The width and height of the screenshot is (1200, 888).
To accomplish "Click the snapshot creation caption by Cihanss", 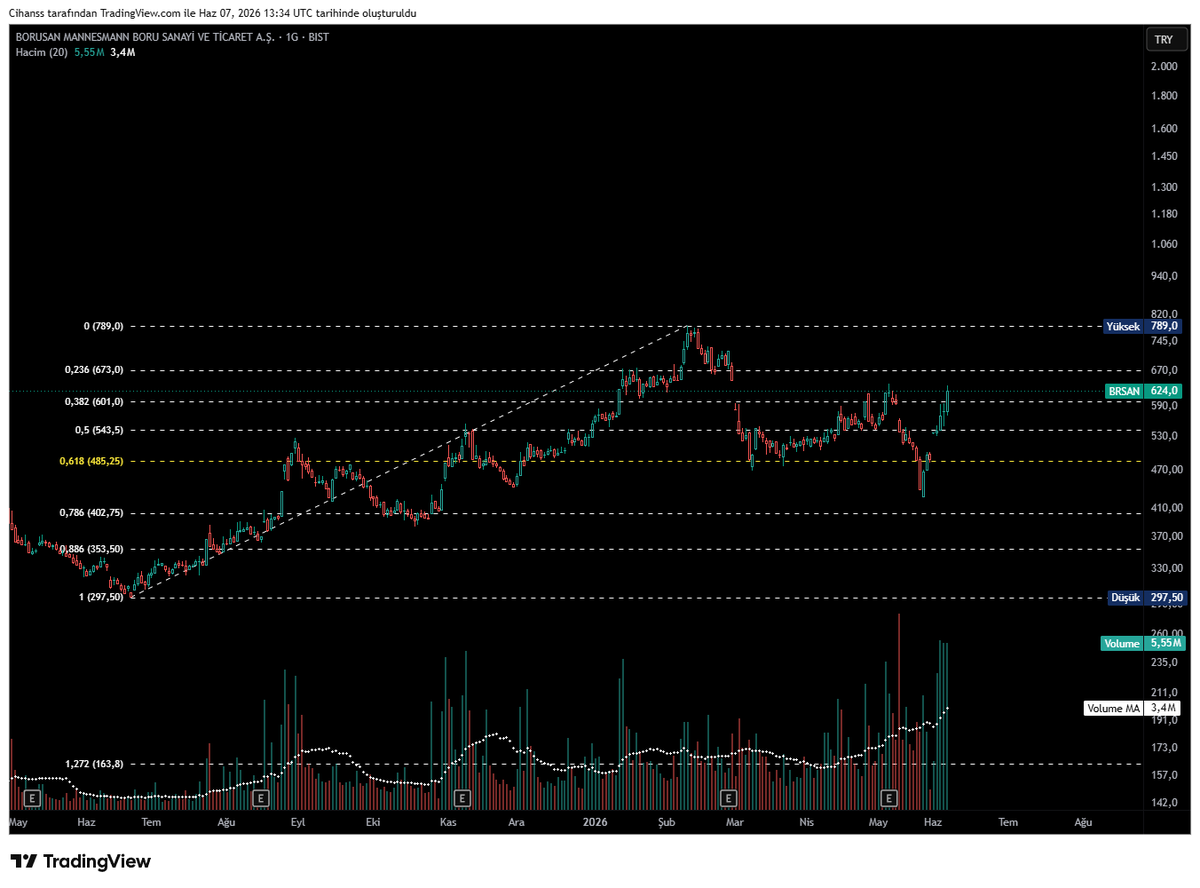I will [x=214, y=13].
